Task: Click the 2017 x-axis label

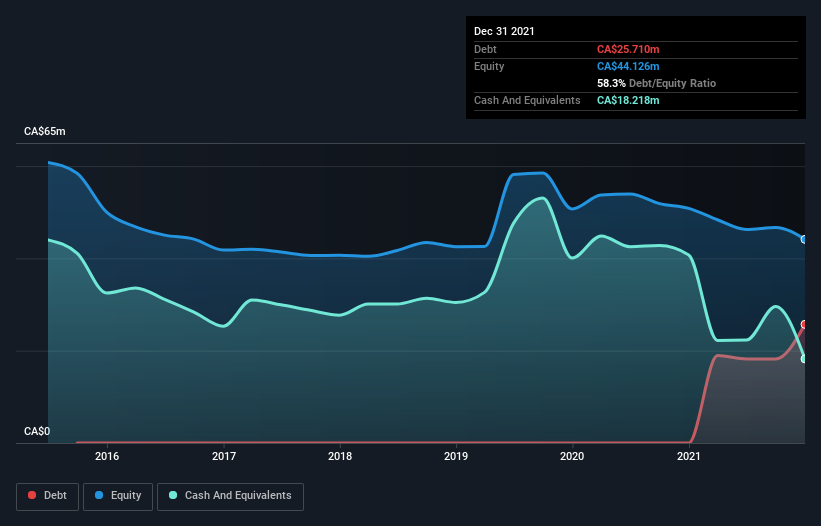Action: coord(224,456)
